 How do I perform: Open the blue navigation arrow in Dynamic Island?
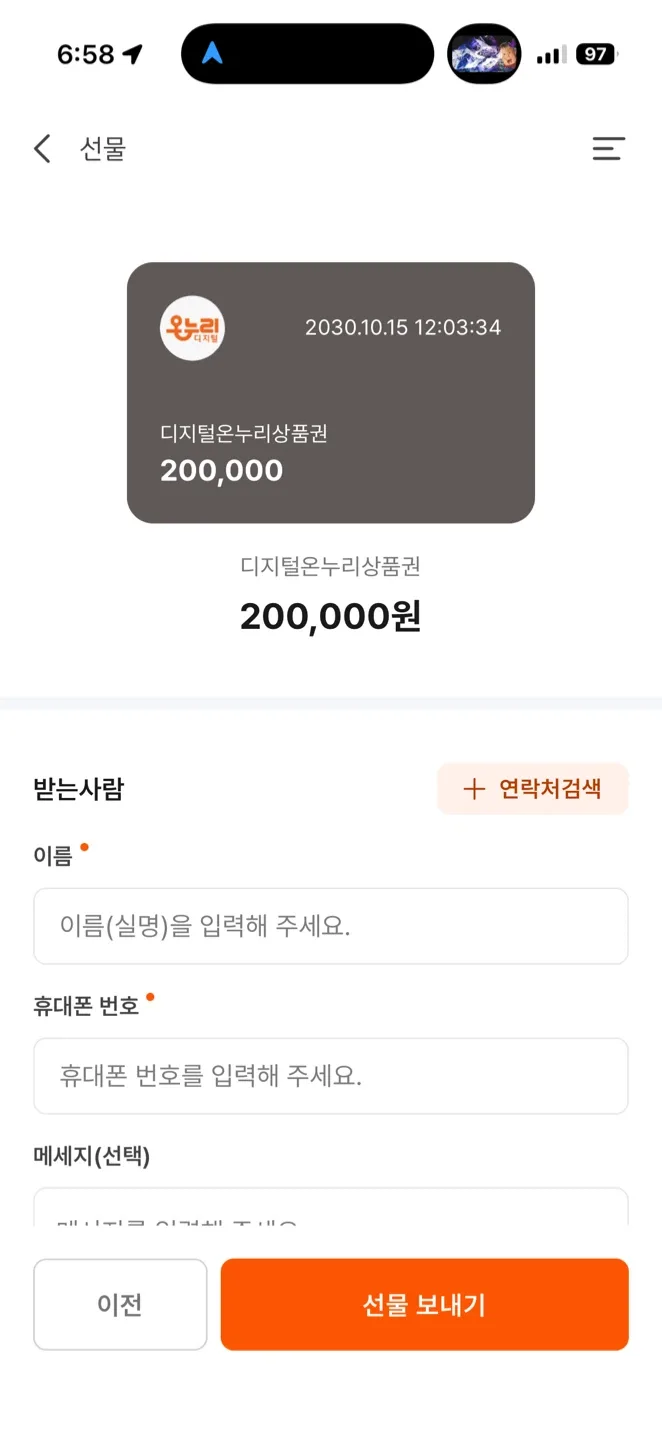coord(212,54)
